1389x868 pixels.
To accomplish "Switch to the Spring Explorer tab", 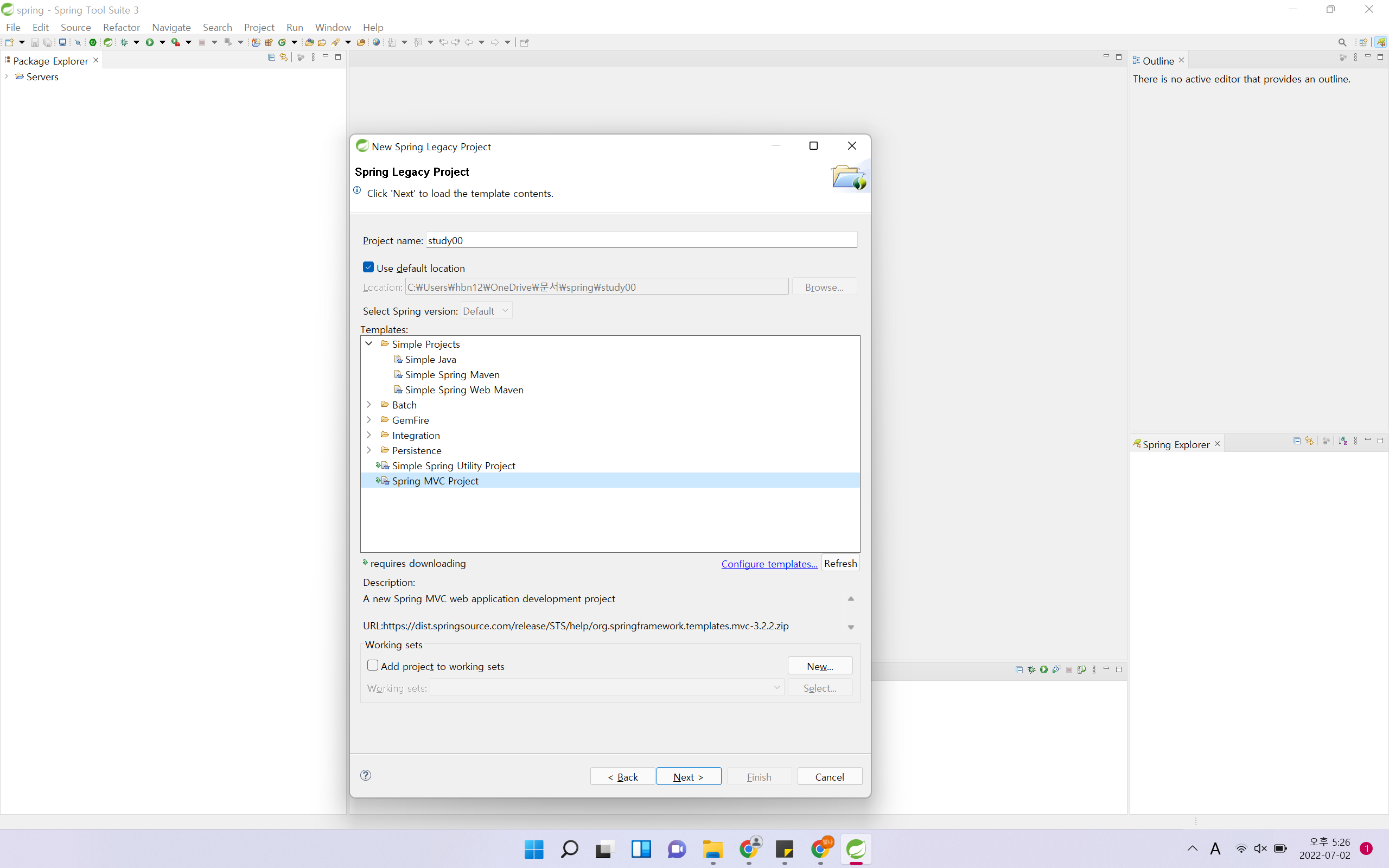I will click(1175, 444).
